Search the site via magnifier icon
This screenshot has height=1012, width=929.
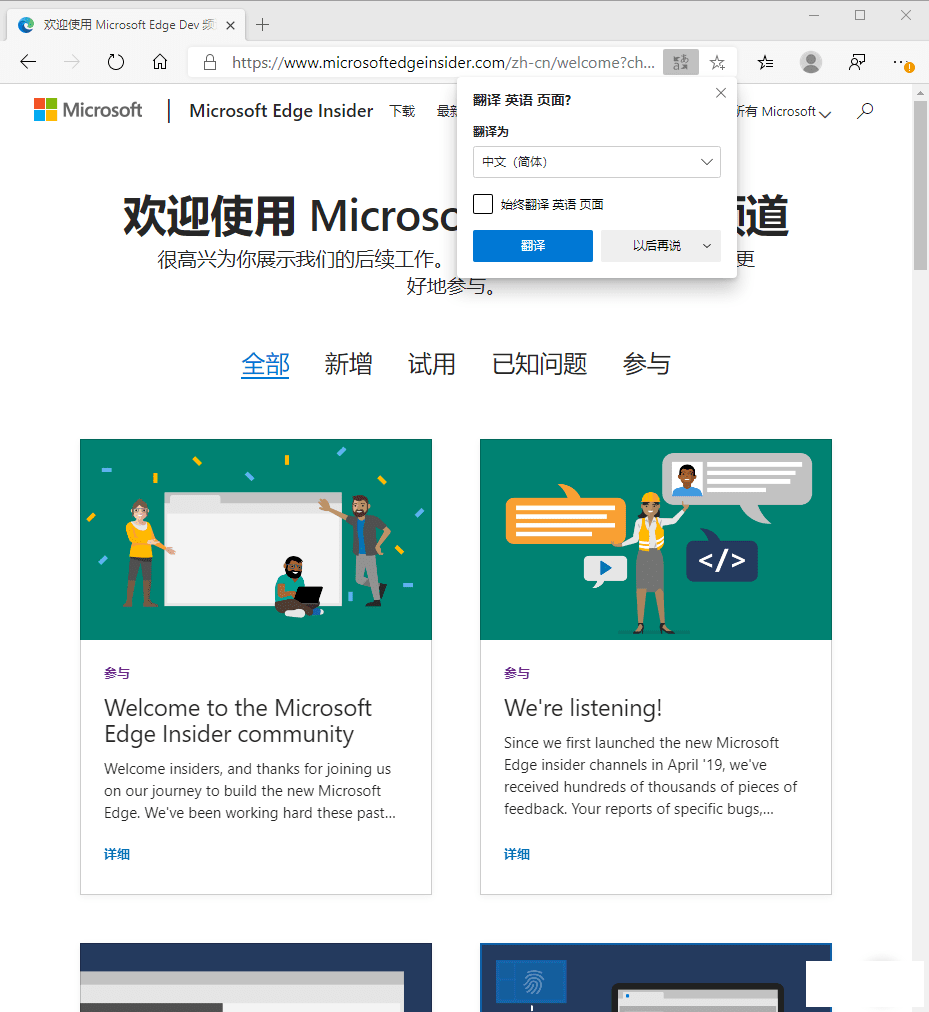tap(864, 111)
